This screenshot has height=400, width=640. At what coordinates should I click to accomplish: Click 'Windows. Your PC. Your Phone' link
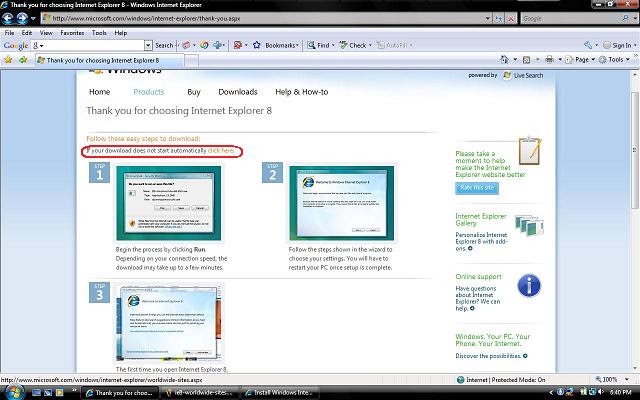[x=493, y=340]
